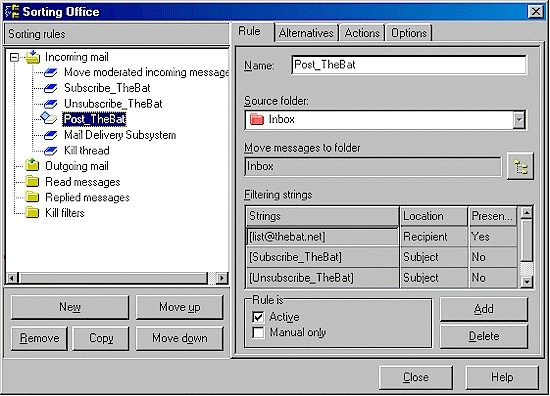The image size is (550, 396).
Task: Click the Presen... column header
Action: click(x=493, y=216)
